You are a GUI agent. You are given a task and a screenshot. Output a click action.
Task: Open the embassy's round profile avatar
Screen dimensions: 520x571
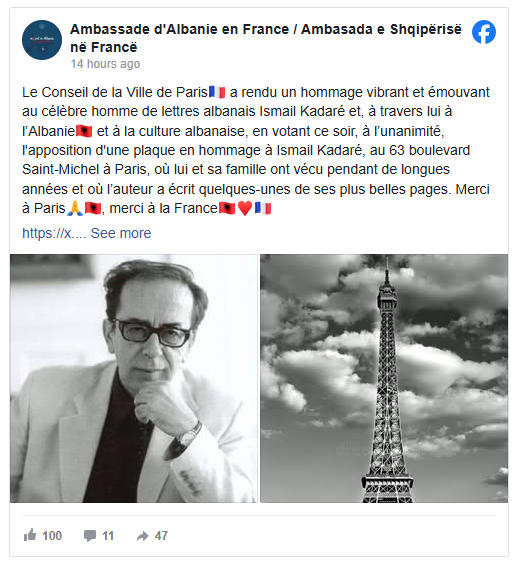(42, 40)
